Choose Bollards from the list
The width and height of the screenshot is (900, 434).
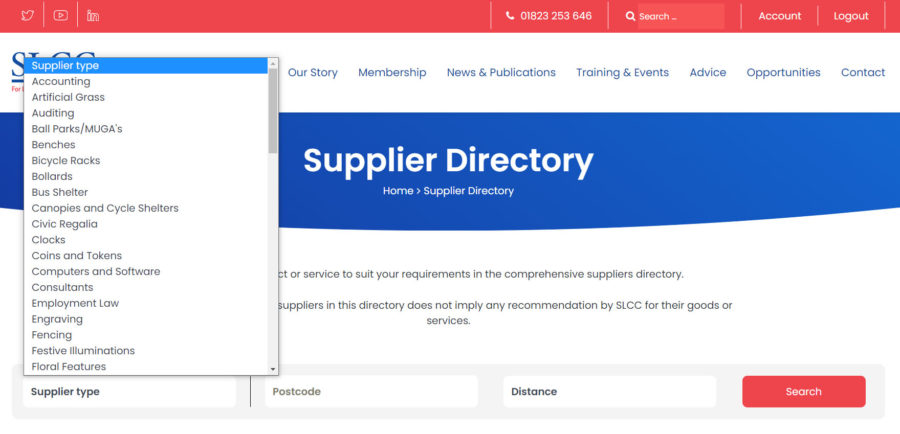pyautogui.click(x=146, y=176)
